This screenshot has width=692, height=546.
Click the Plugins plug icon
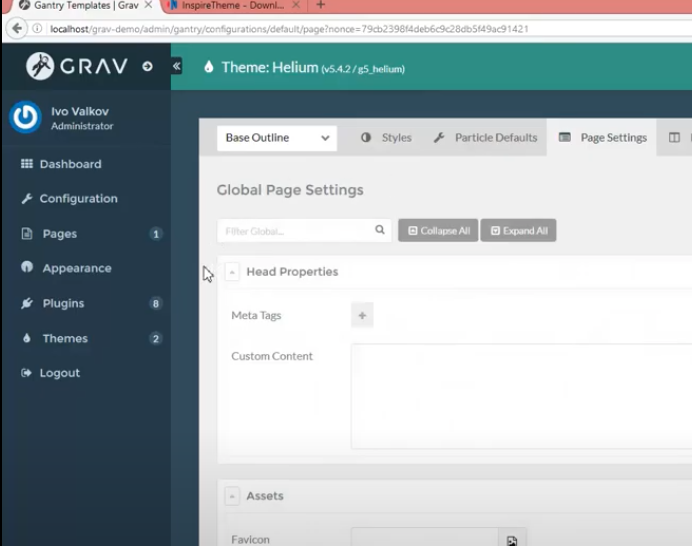click(27, 303)
